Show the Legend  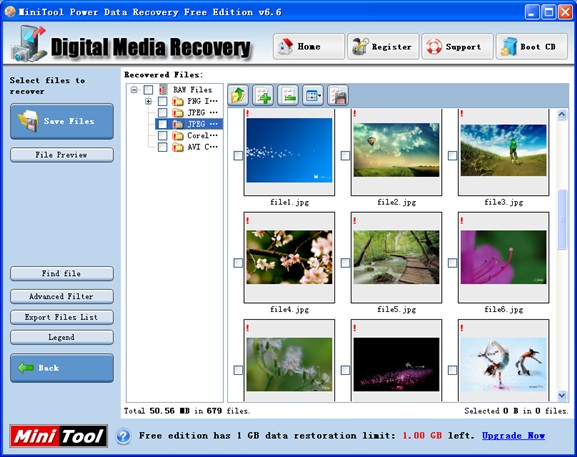(62, 337)
